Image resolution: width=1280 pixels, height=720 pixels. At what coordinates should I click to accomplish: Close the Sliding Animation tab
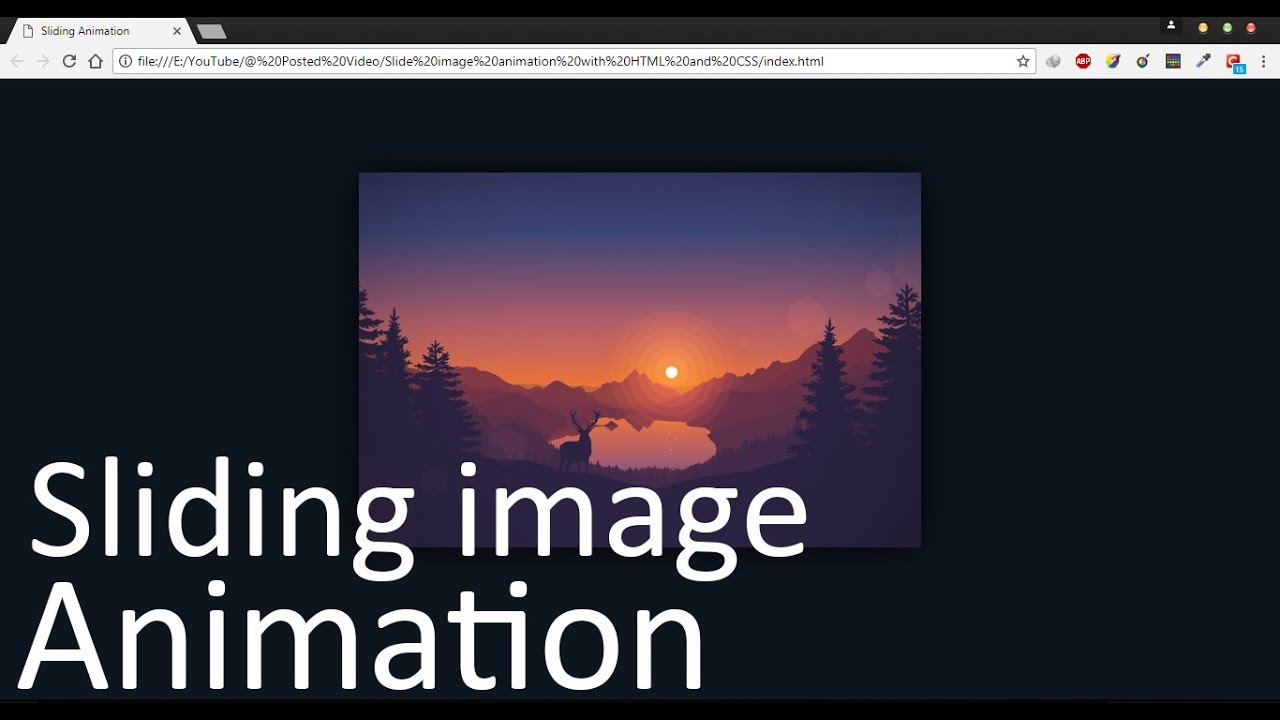[x=177, y=31]
